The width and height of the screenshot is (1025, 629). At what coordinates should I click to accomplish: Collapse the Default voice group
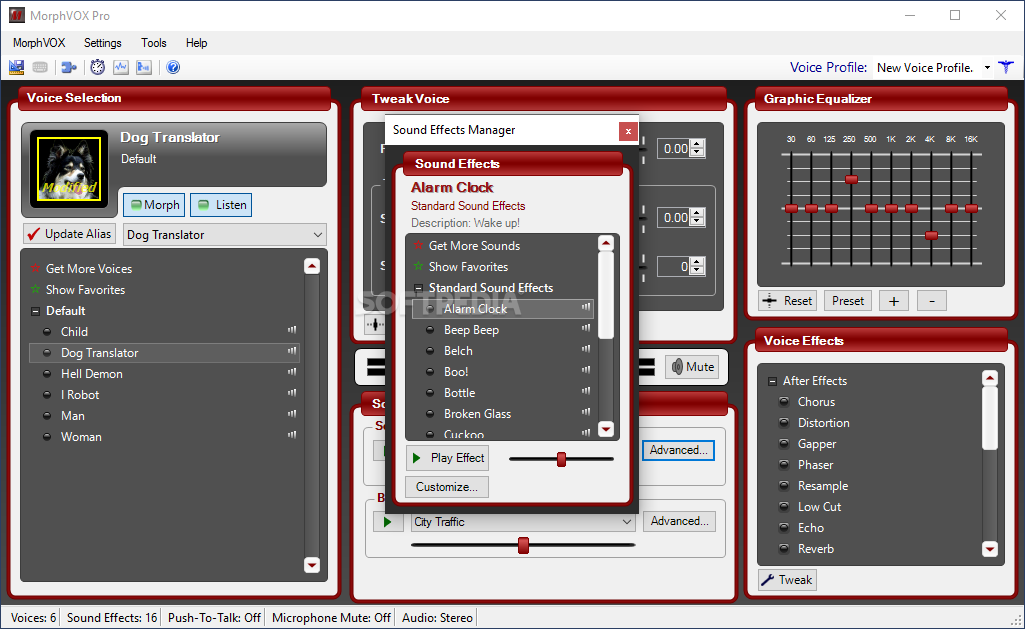(x=35, y=311)
